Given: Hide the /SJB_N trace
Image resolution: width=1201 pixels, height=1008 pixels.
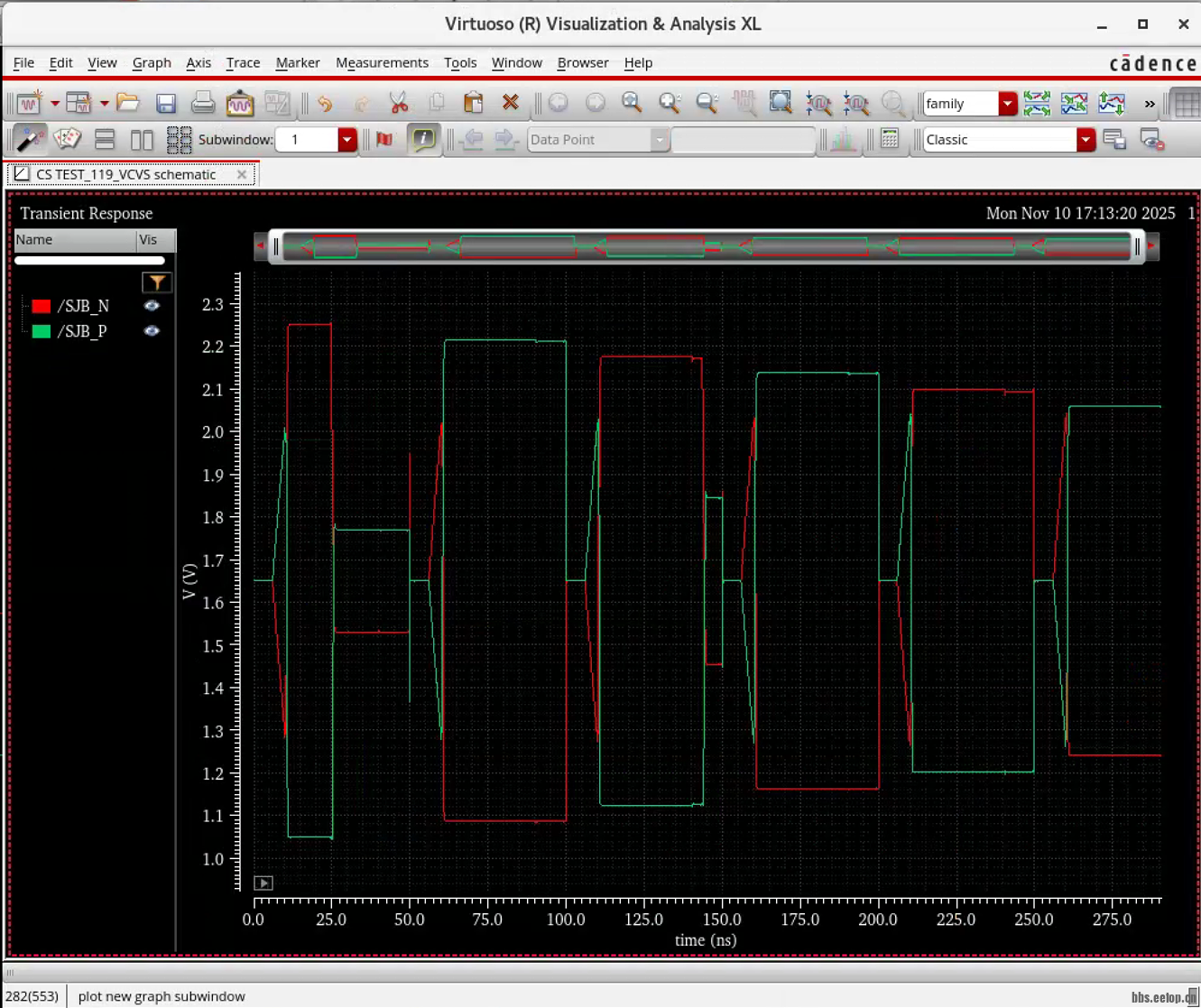Looking at the screenshot, I should click(x=152, y=306).
